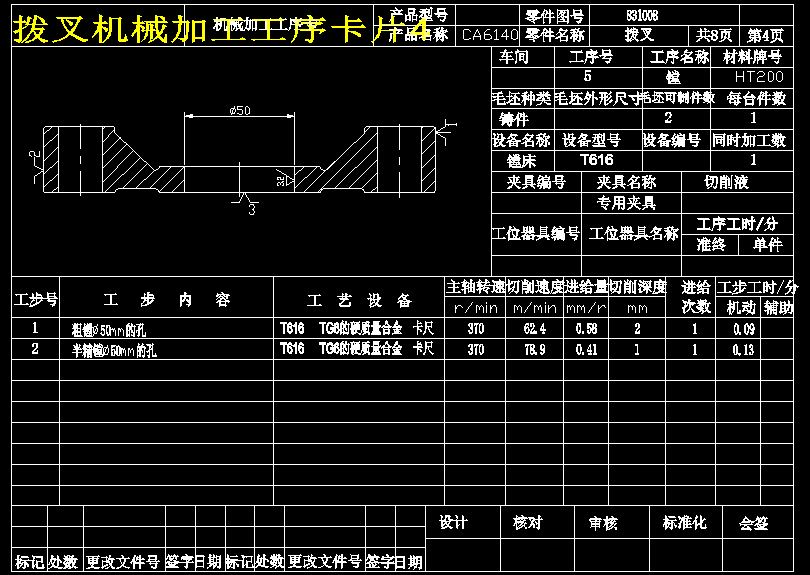
Task: Click the 标准化 signature header
Action: [x=684, y=522]
